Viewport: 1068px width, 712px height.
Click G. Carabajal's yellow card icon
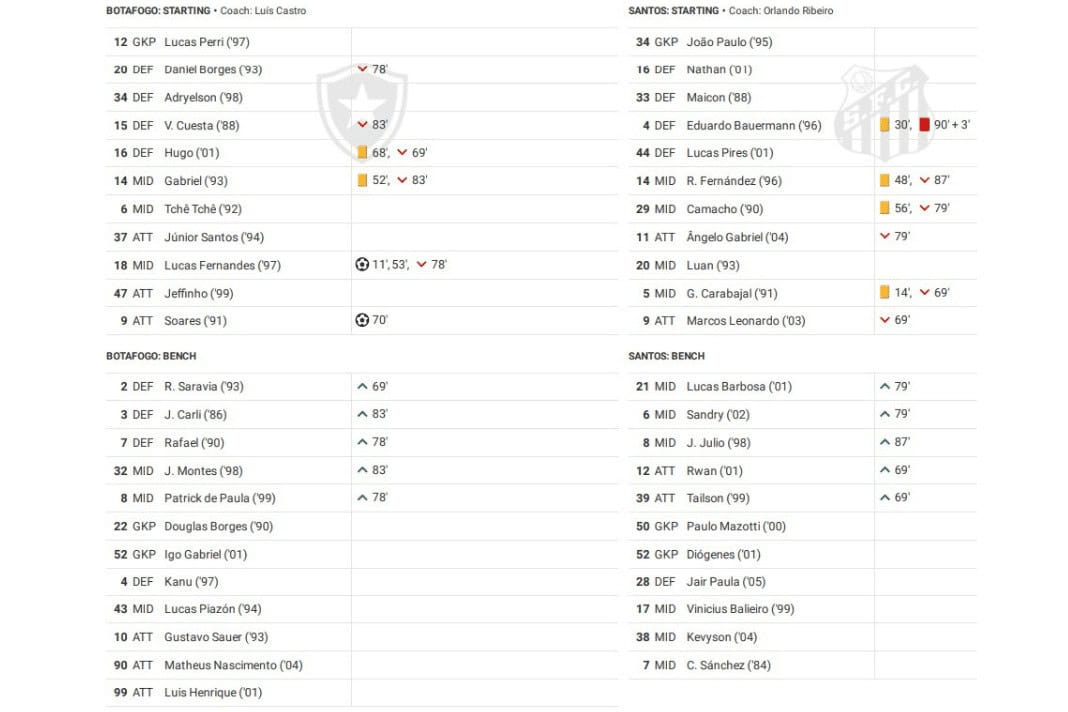coord(884,293)
